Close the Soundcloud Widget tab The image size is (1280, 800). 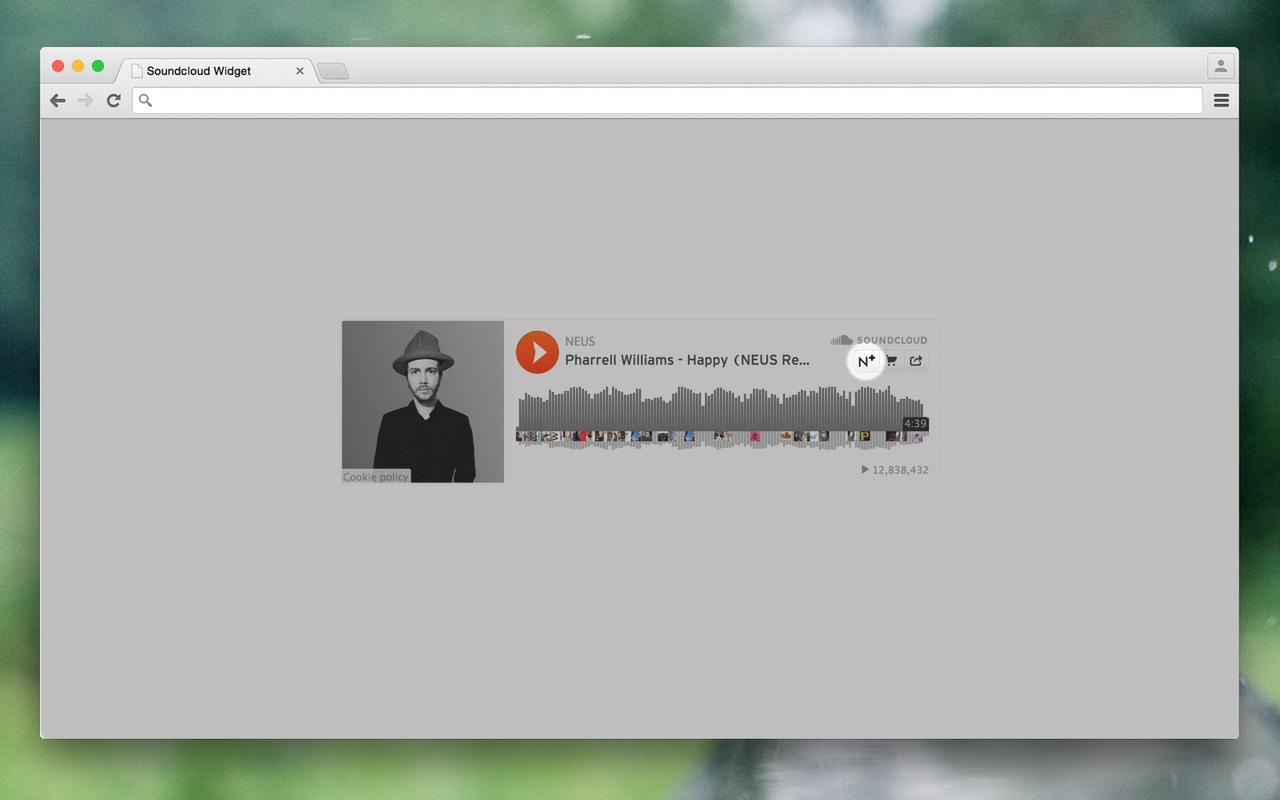coord(300,71)
